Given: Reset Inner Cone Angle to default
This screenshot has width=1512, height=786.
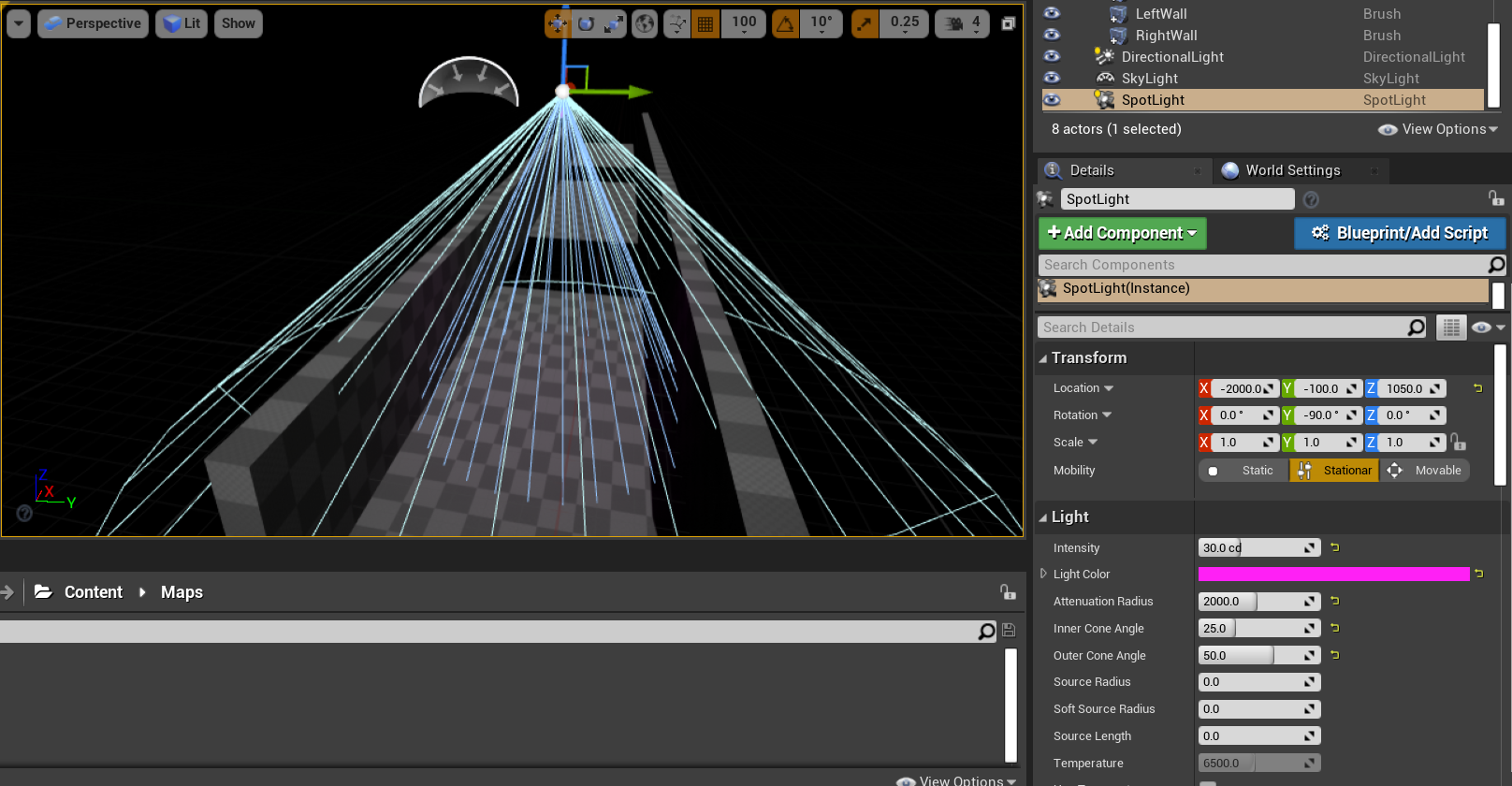Looking at the screenshot, I should pos(1335,628).
